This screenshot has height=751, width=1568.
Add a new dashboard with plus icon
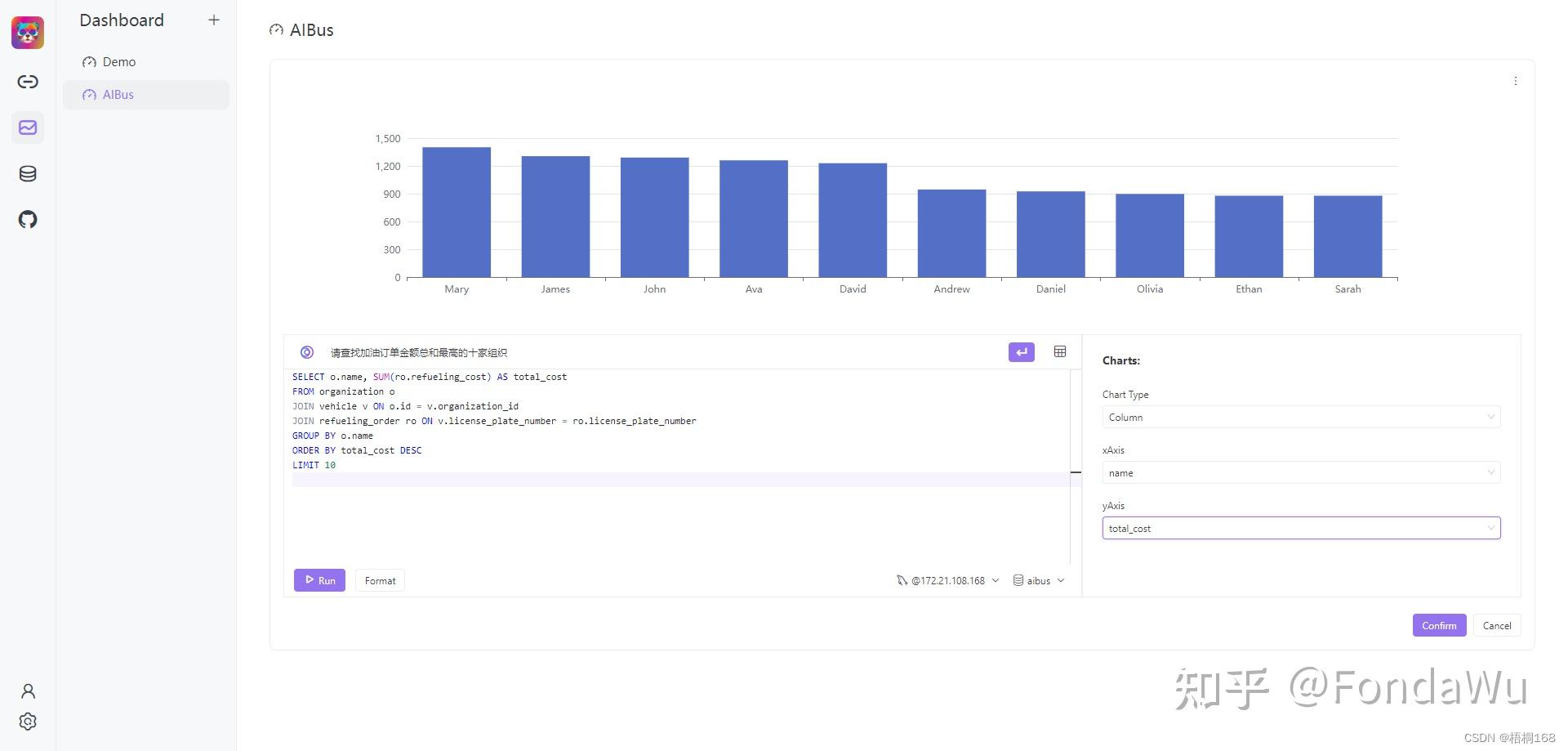[x=214, y=20]
